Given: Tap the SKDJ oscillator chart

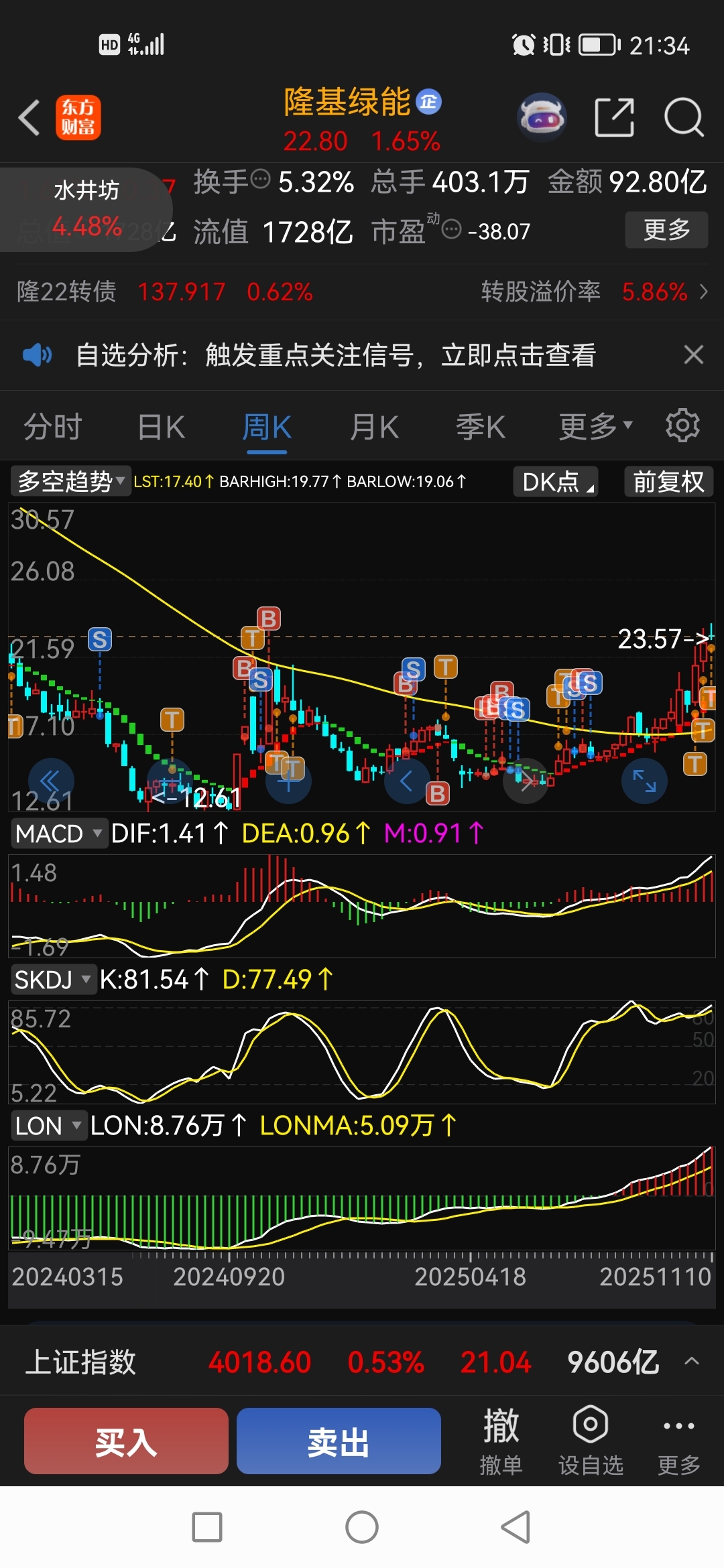Looking at the screenshot, I should (x=362, y=1052).
